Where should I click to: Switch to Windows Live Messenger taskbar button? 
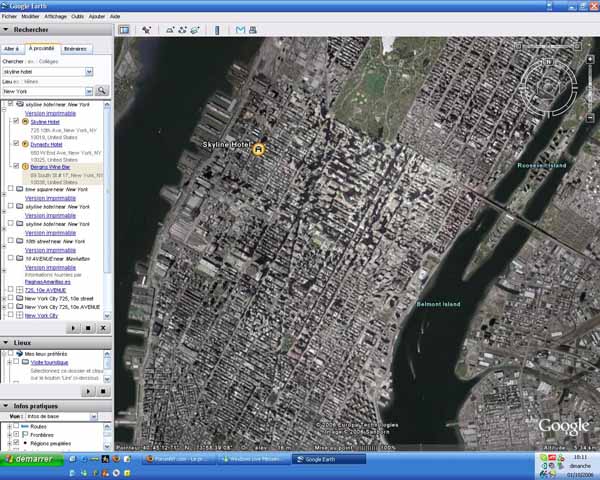[x=253, y=459]
